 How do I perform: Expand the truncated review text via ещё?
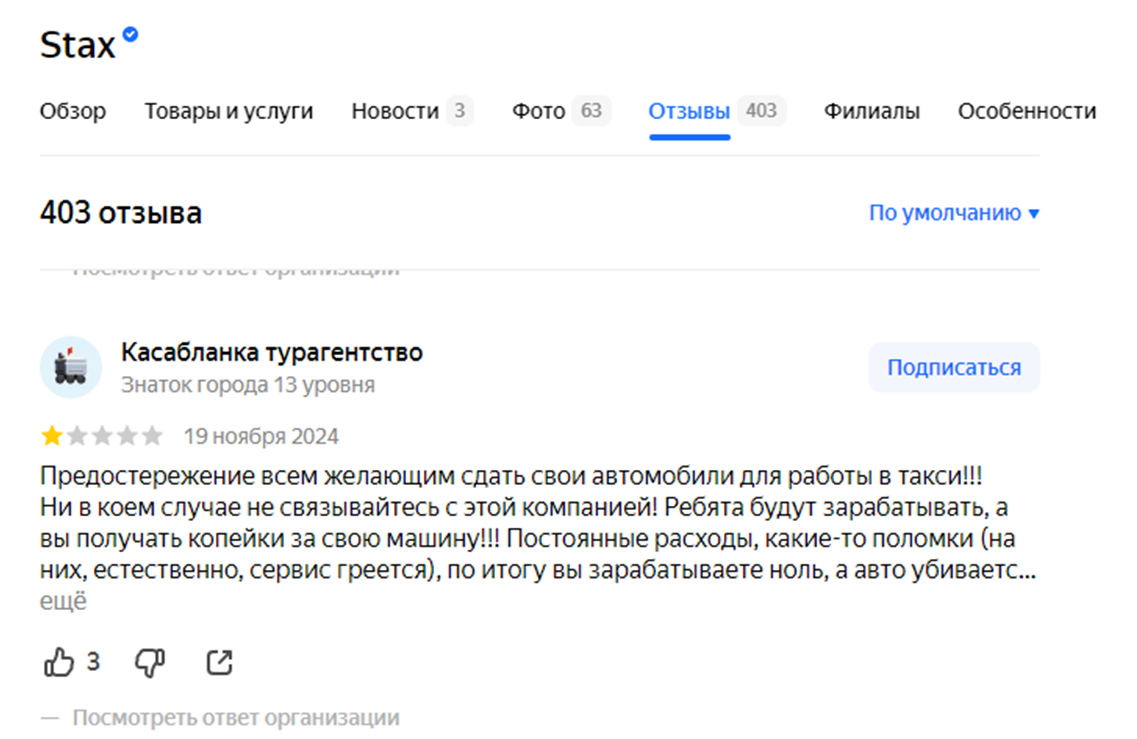(63, 600)
